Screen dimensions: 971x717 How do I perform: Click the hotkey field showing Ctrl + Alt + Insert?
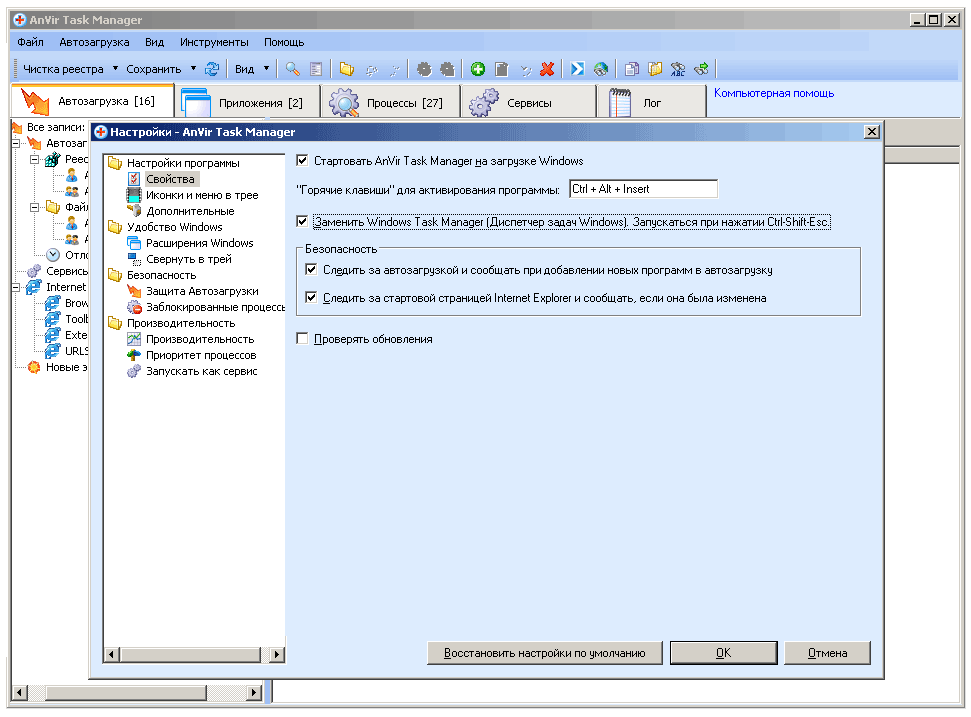[642, 189]
